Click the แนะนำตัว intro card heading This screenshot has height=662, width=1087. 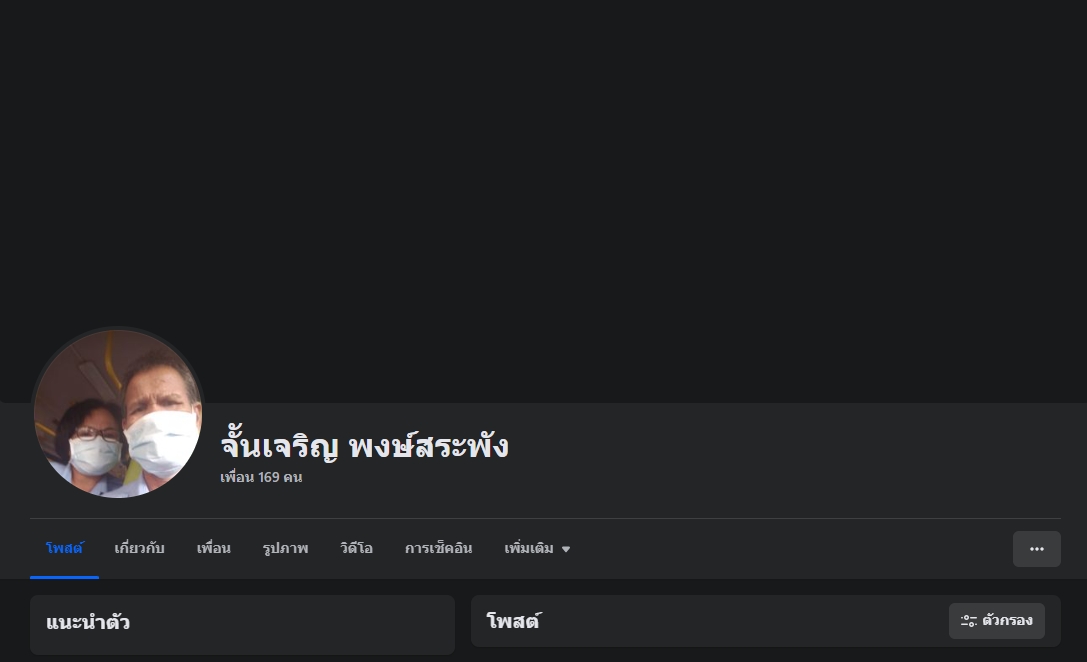click(88, 622)
